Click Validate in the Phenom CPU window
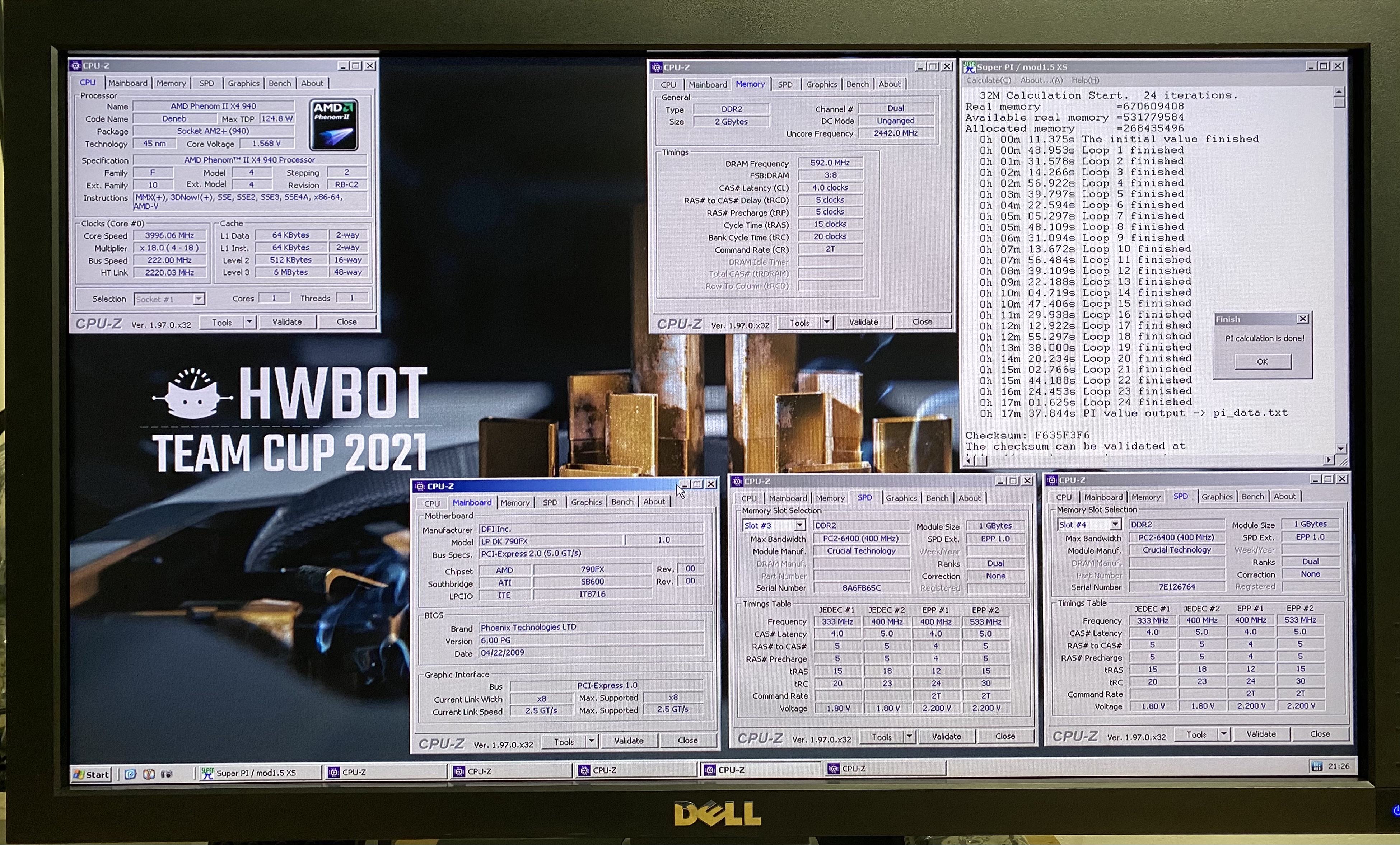This screenshot has height=845, width=1400. tap(287, 322)
